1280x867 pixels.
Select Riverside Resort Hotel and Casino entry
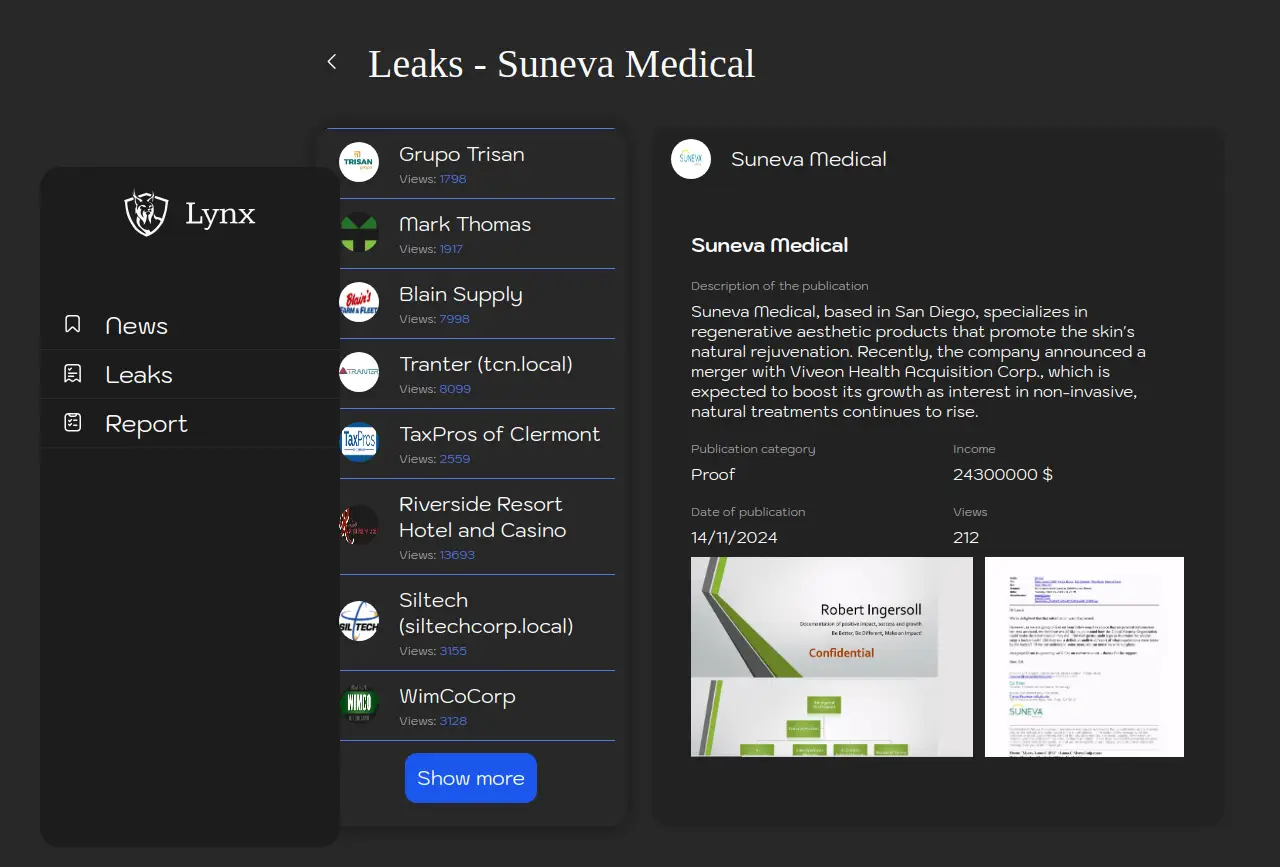(x=482, y=518)
